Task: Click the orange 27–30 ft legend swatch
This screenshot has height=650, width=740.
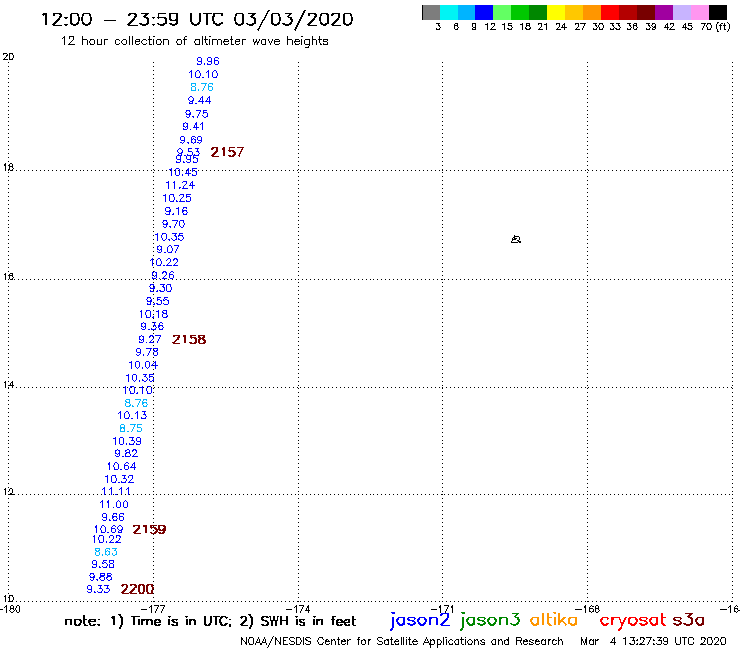Action: coord(592,12)
